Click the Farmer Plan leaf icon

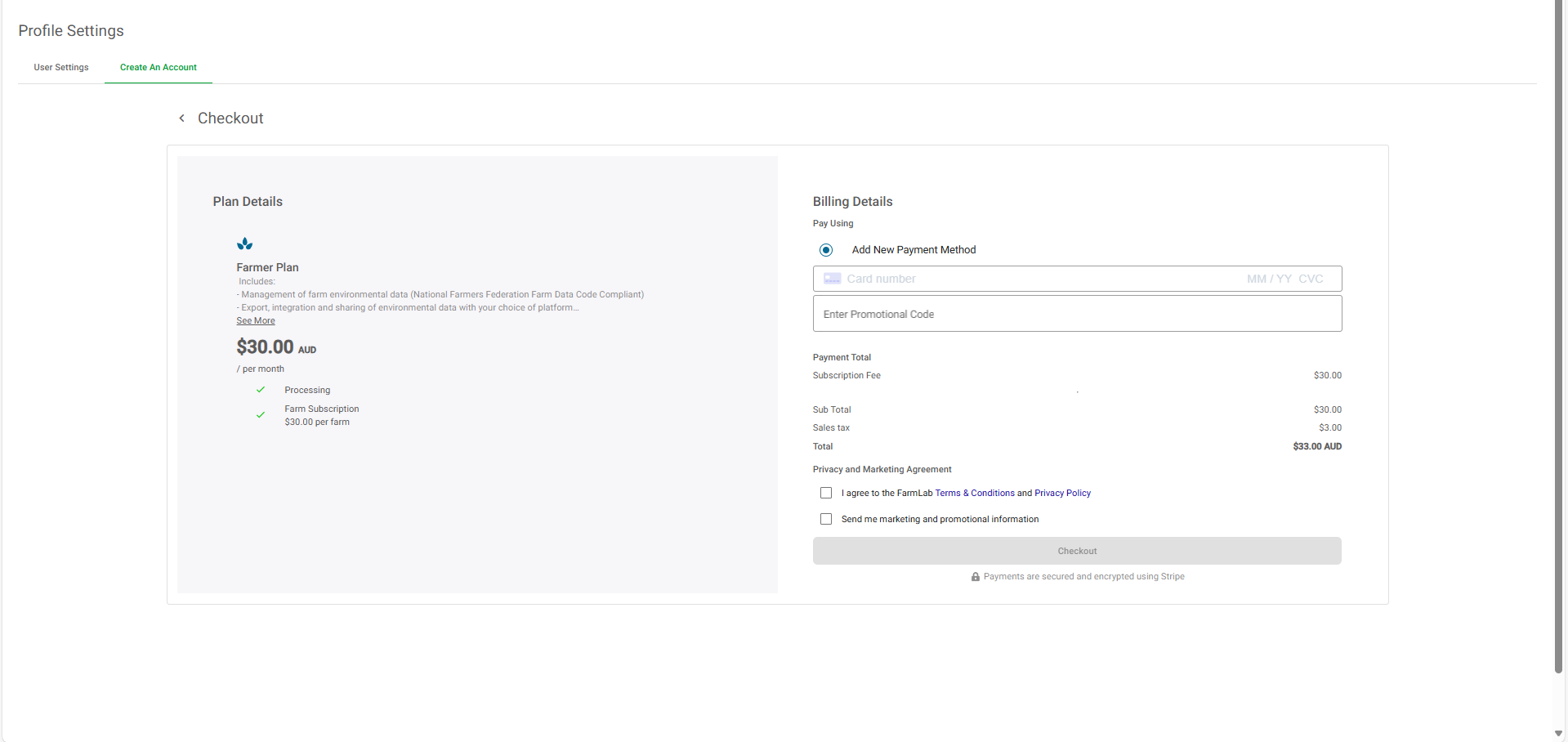coord(244,244)
